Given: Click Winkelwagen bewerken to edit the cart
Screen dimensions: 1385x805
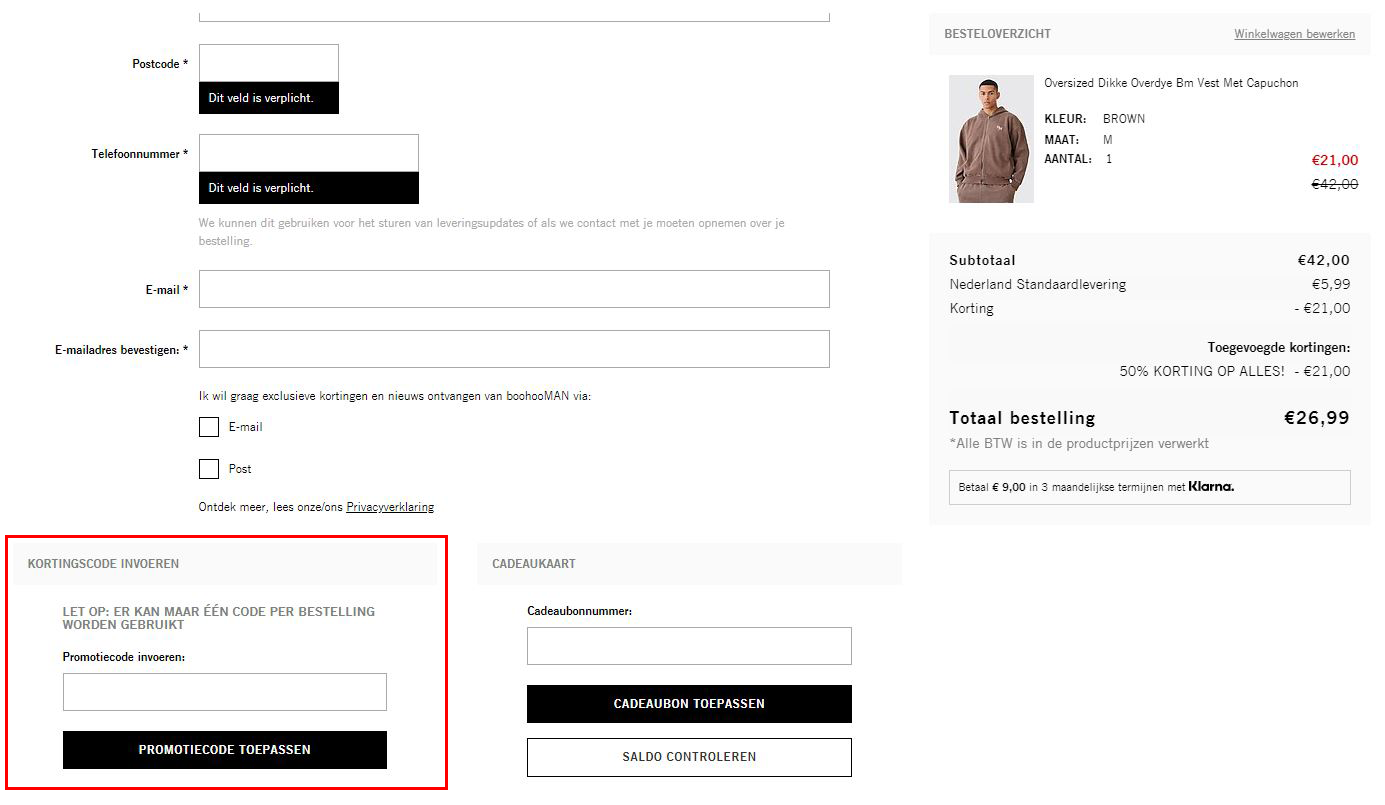Looking at the screenshot, I should (1294, 33).
